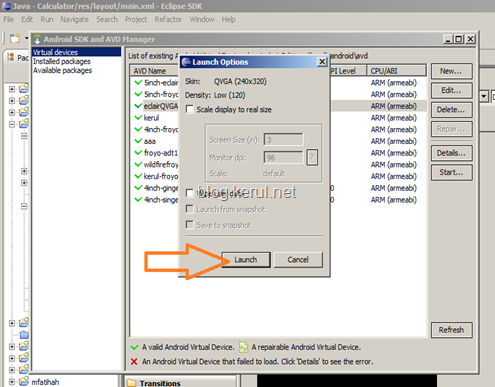The width and height of the screenshot is (495, 387).
Task: Minimize the Android SDK and AVD Manager window
Action: pyautogui.click(x=448, y=39)
